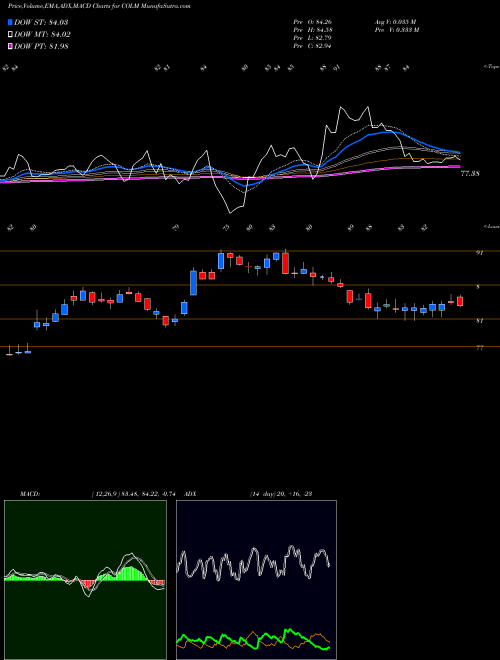Click the previous volume 'Pre V: 0.333 M' text
This screenshot has width=500, height=660.
(396, 30)
